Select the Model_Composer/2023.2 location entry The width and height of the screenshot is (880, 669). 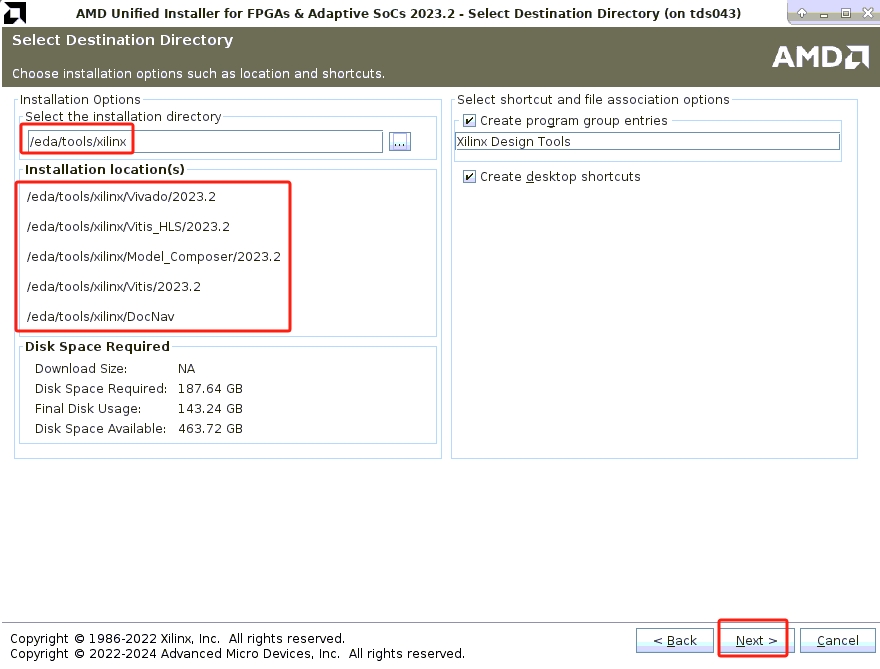[x=153, y=257]
